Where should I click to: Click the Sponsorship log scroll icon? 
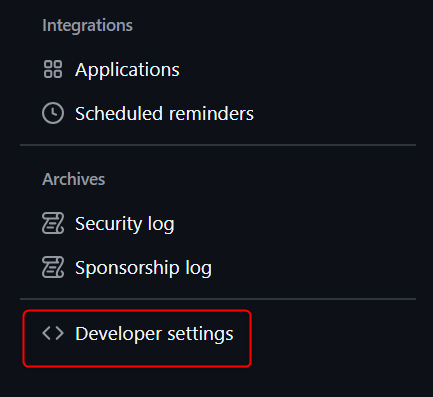point(53,267)
